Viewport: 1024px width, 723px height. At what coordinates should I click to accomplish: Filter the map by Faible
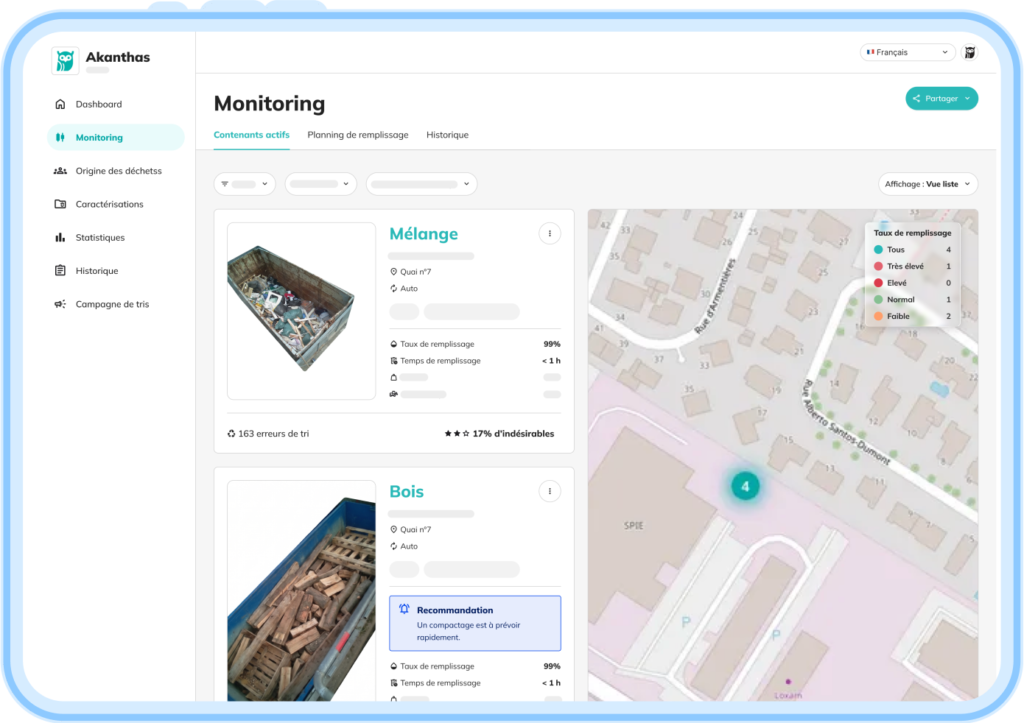[x=912, y=316]
